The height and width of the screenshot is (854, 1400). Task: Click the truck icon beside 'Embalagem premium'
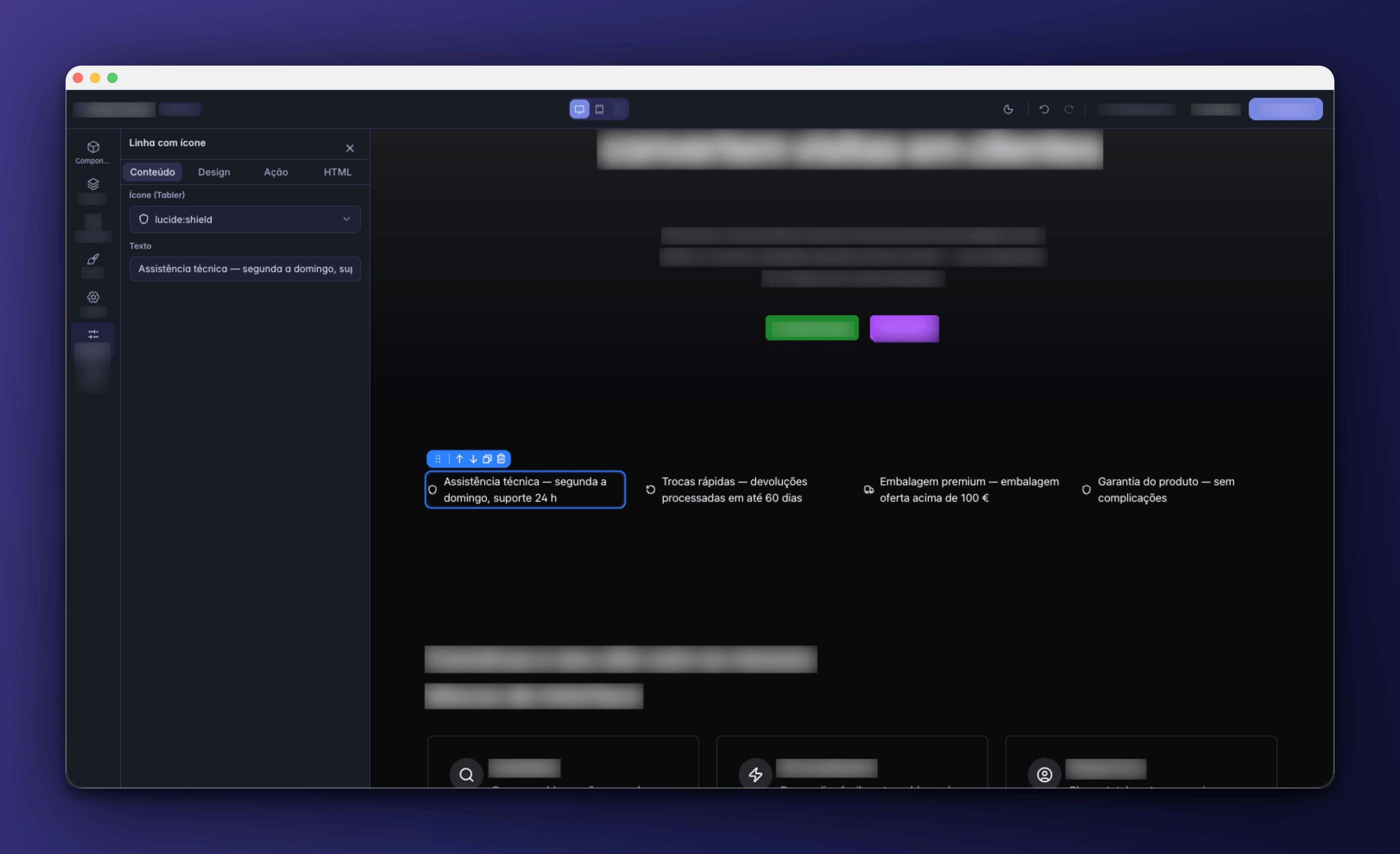869,490
